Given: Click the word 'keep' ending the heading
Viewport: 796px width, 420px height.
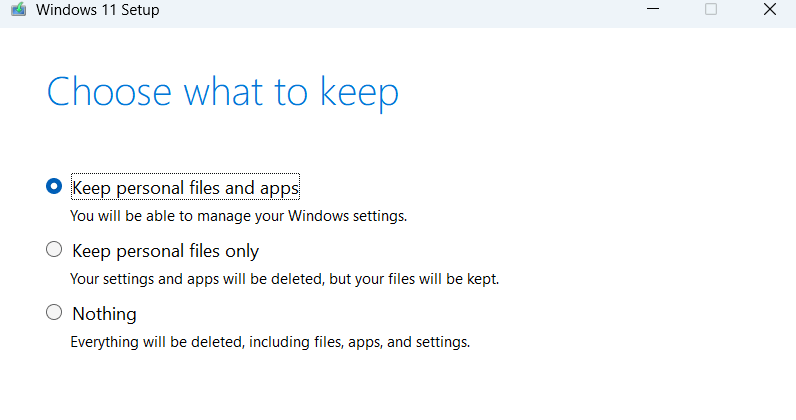Looking at the screenshot, I should 359,92.
